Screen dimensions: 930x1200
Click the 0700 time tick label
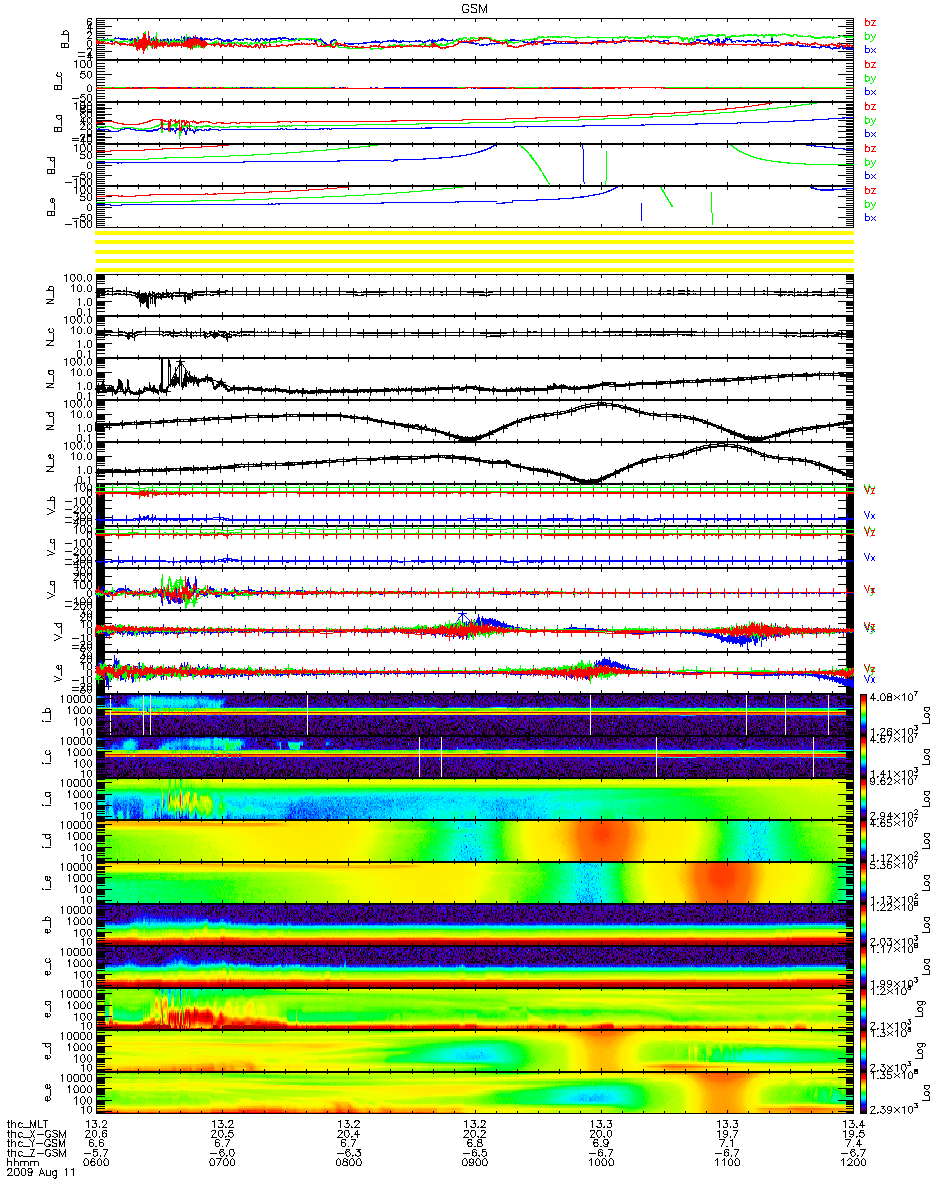pyautogui.click(x=222, y=1162)
